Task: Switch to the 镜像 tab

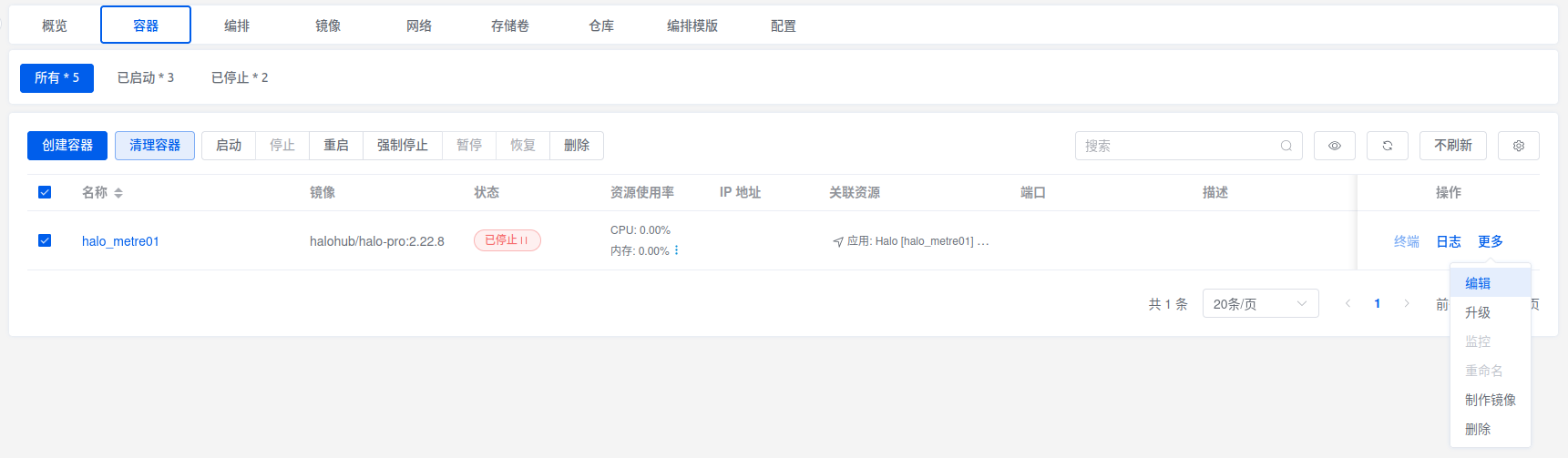Action: pos(328,25)
